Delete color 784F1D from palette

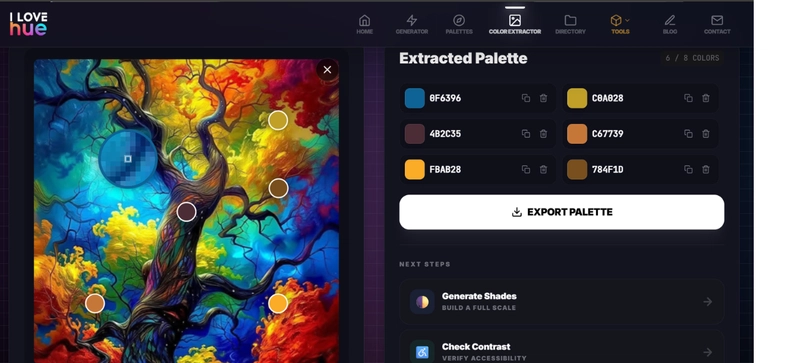(x=705, y=169)
